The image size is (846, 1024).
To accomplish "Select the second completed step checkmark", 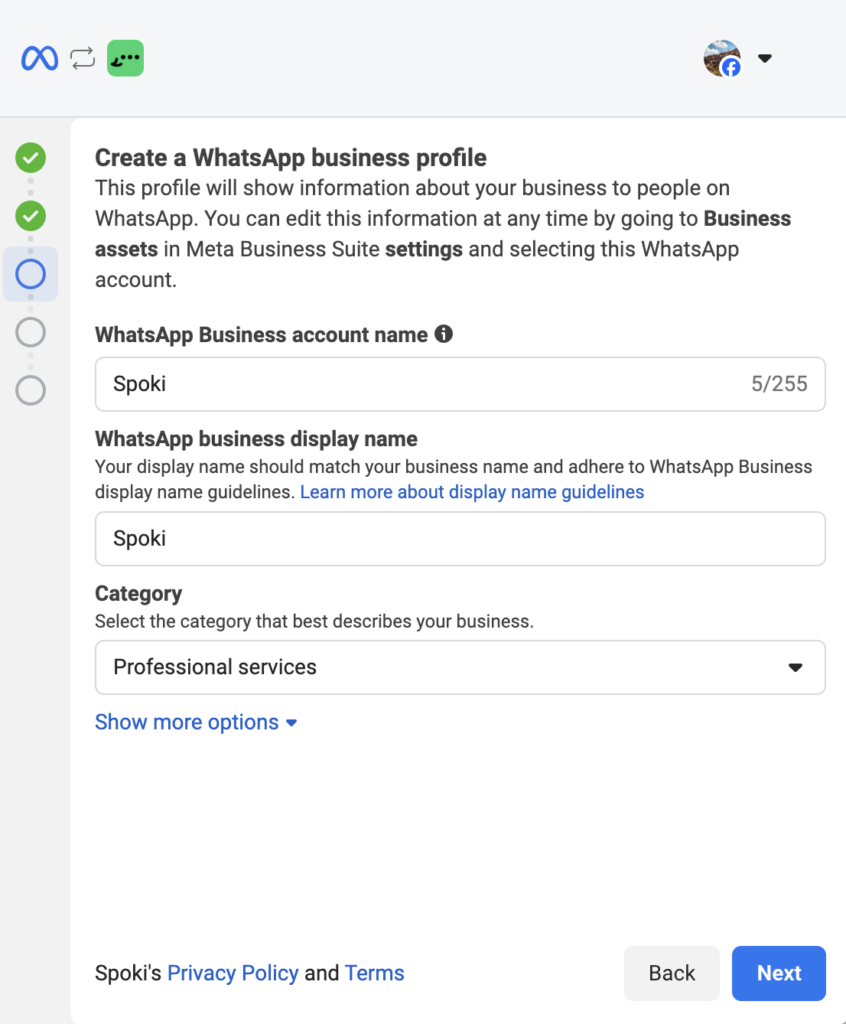I will pyautogui.click(x=31, y=215).
